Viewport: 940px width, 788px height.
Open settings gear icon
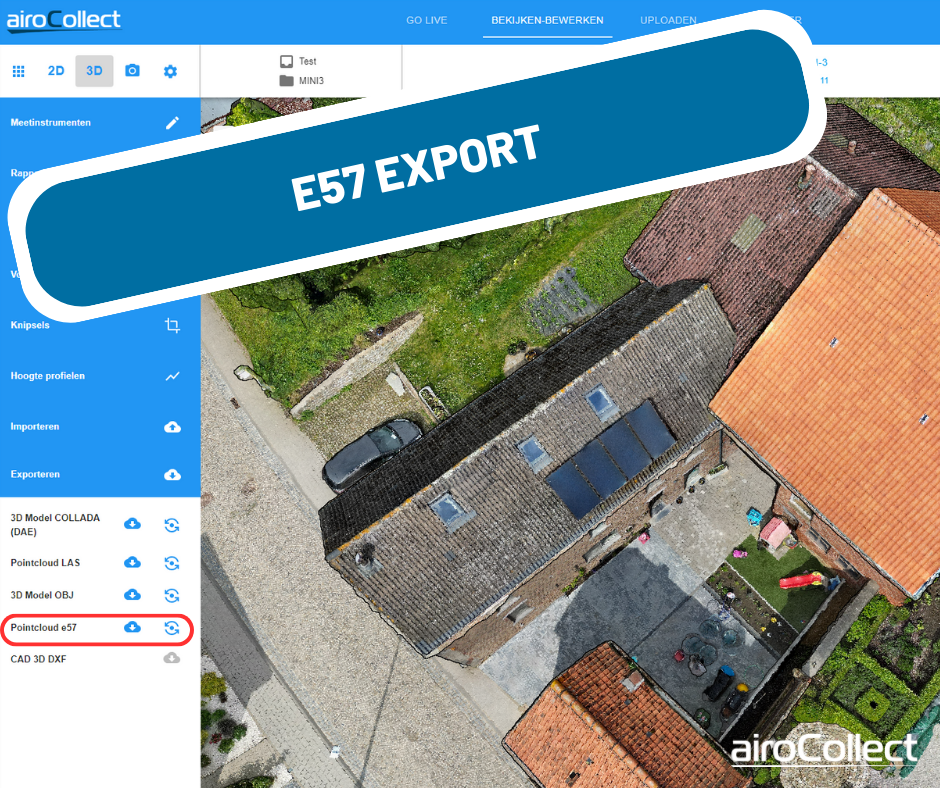[x=170, y=71]
